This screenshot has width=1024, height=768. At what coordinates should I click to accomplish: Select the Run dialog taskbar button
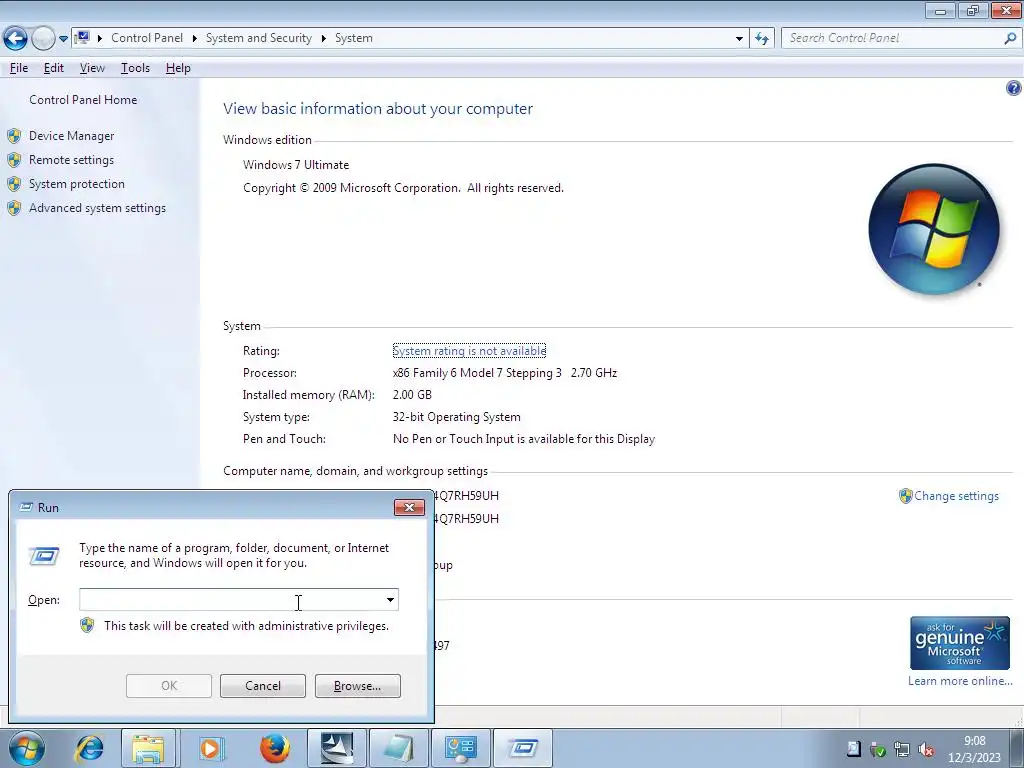tap(522, 748)
